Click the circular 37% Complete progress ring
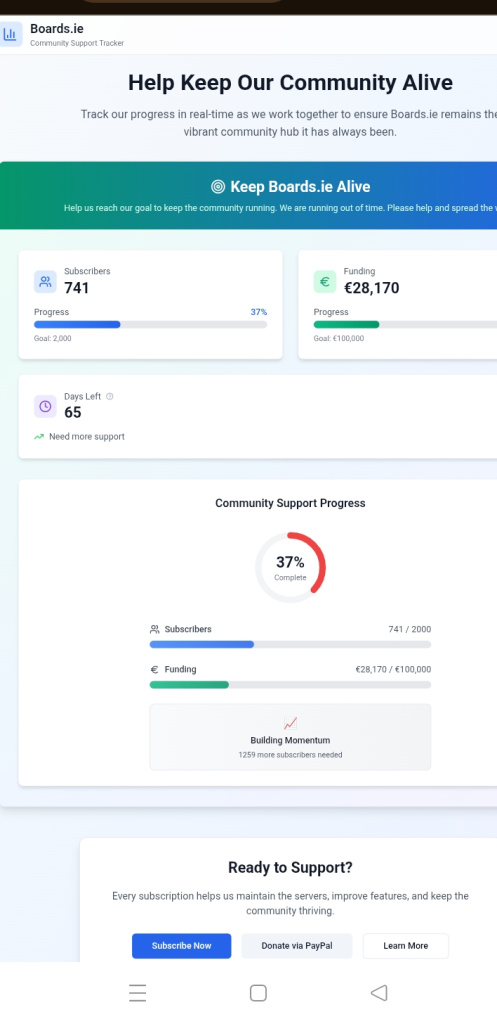This screenshot has width=497, height=1024. pos(290,567)
